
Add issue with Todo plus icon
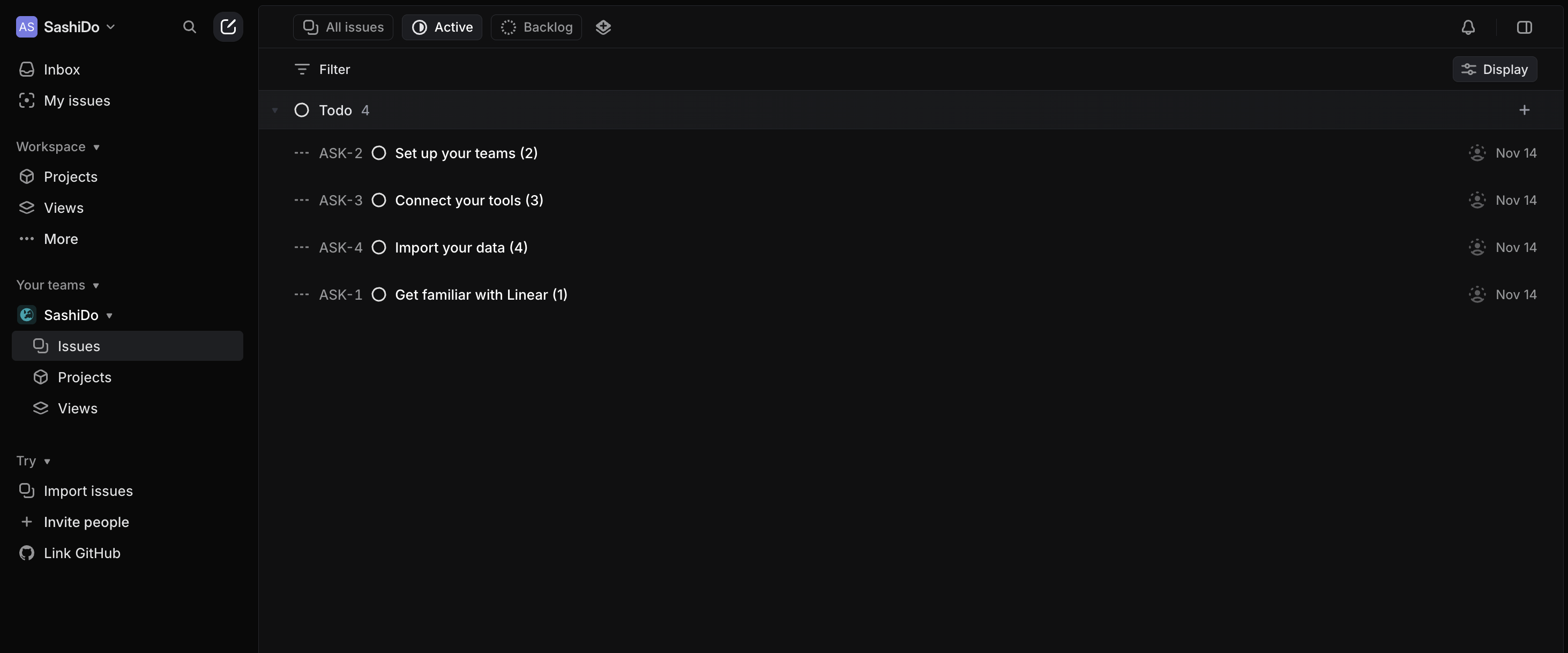pyautogui.click(x=1524, y=110)
